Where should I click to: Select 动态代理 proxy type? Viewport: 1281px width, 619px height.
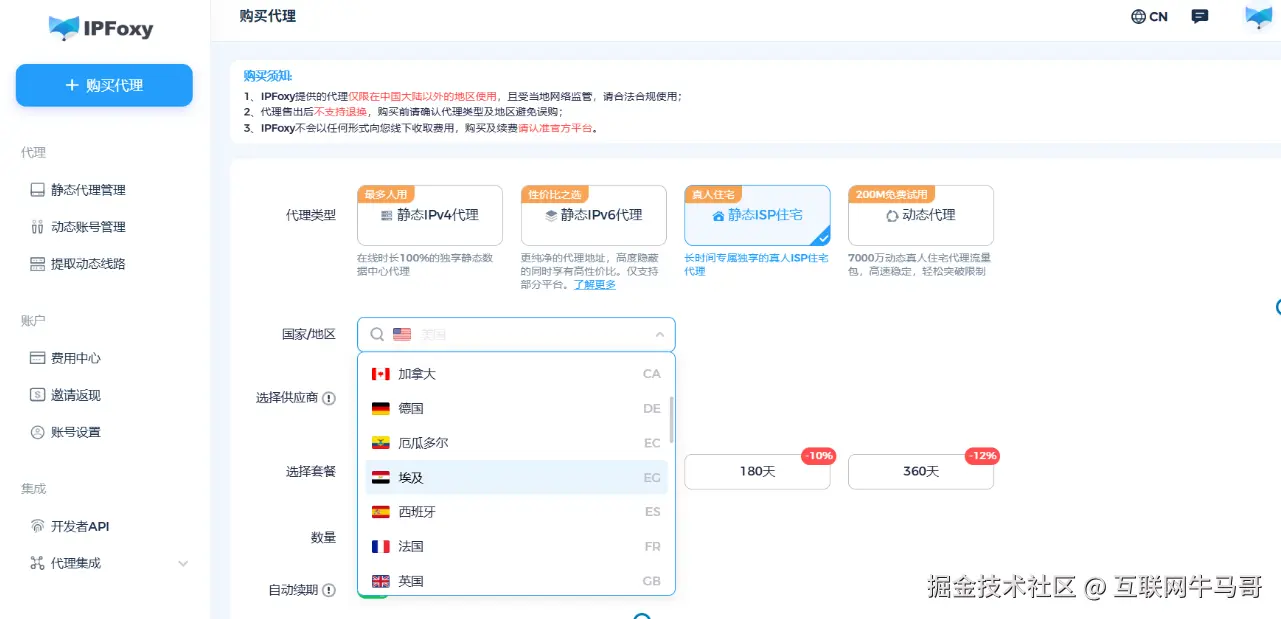coord(921,215)
